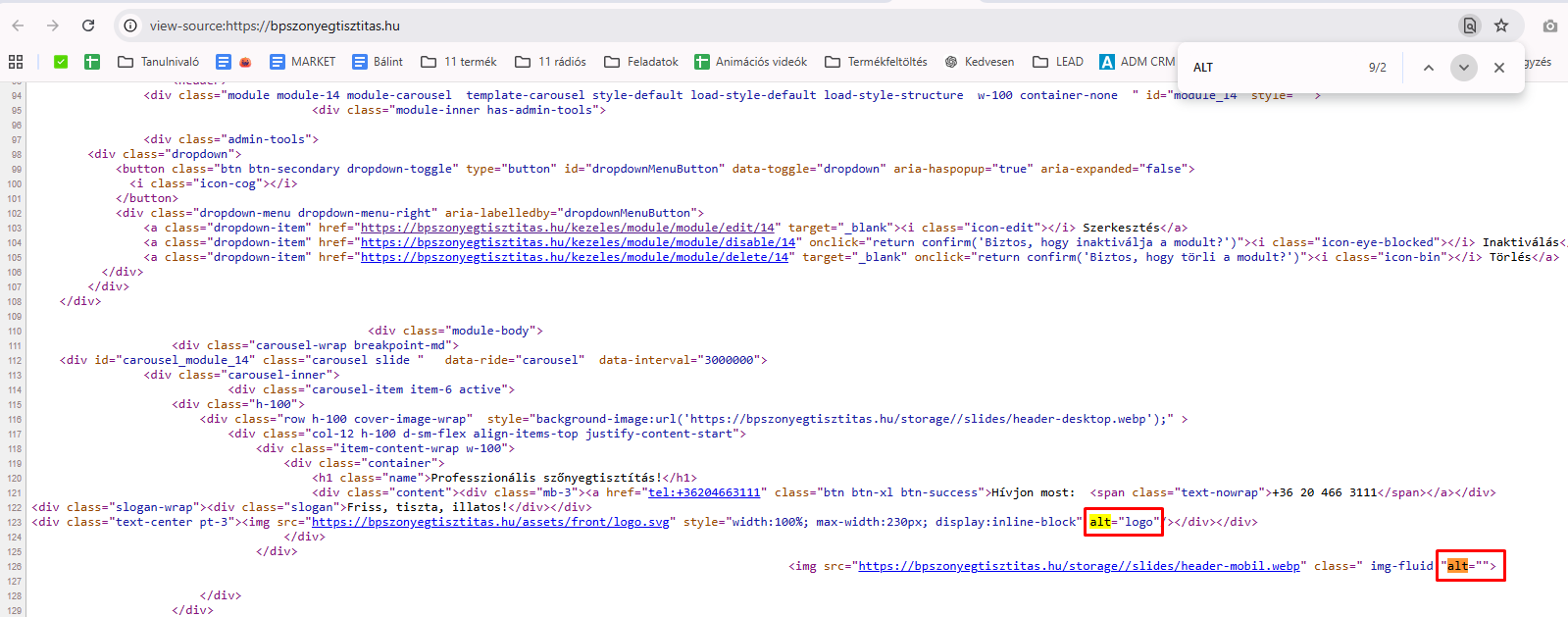Open the logo.svg source link
This screenshot has width=1568, height=617.
(490, 522)
